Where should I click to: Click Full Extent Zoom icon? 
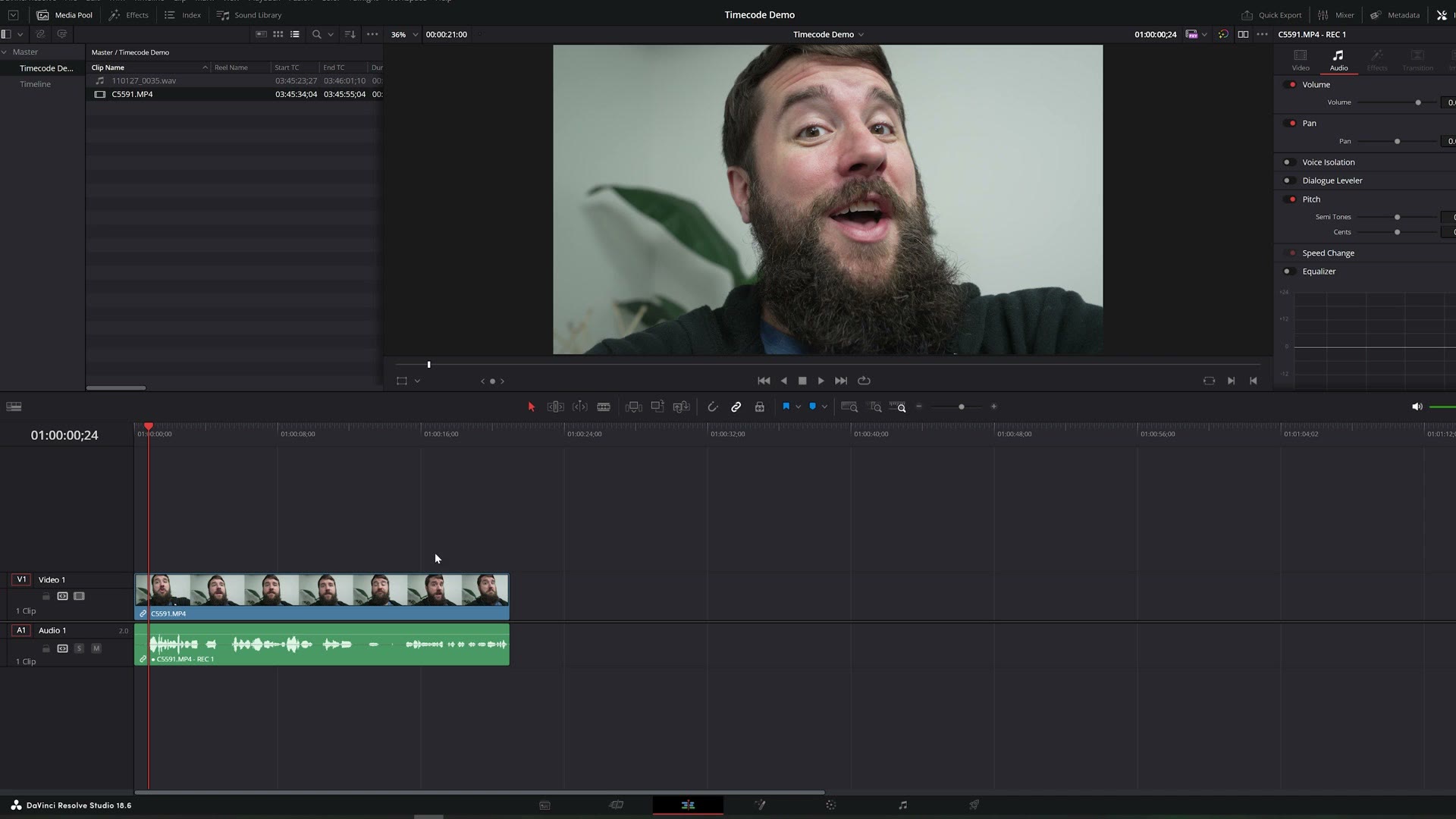tap(849, 407)
